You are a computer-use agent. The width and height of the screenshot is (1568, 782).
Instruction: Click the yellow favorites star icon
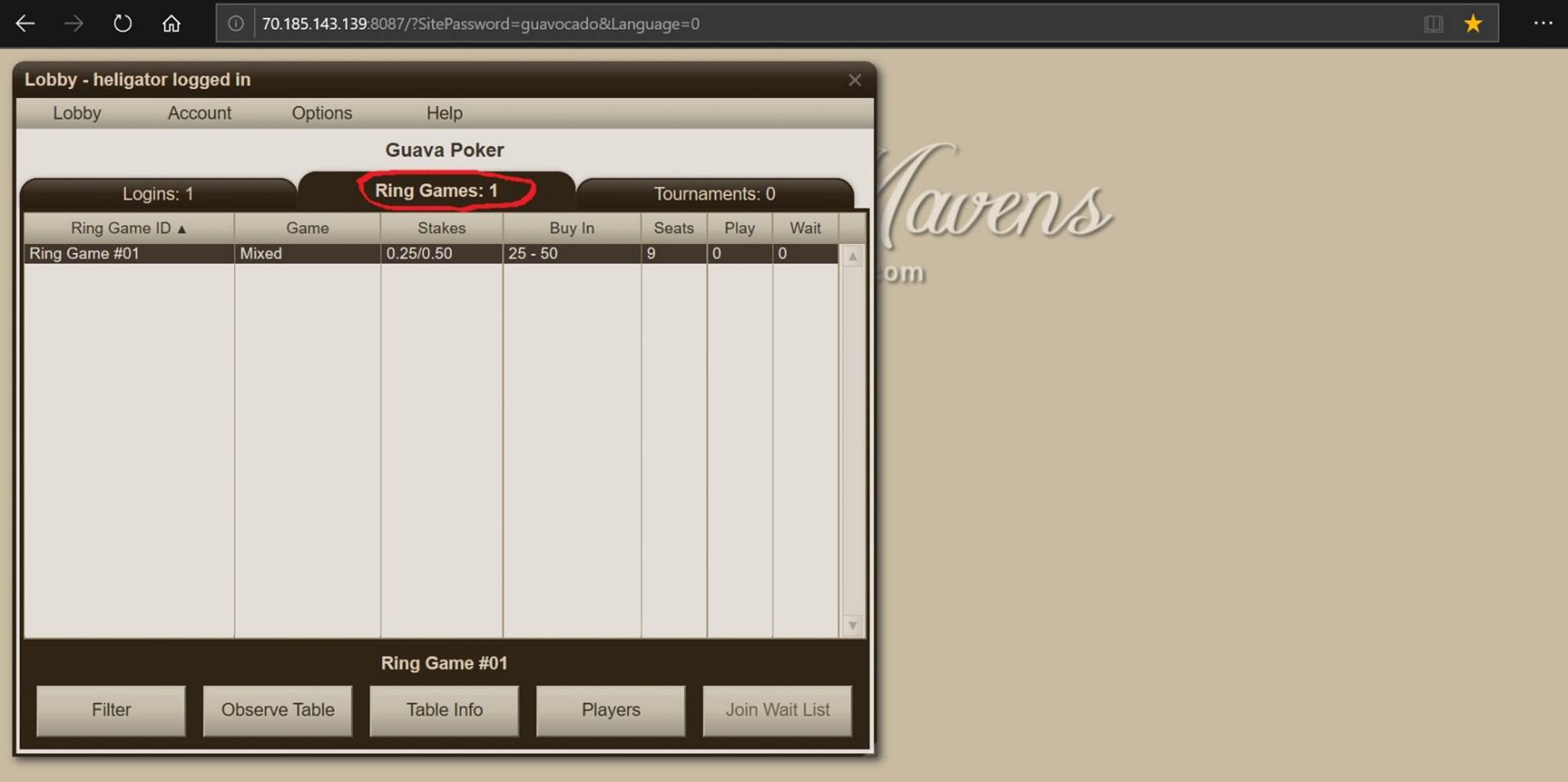tap(1474, 24)
